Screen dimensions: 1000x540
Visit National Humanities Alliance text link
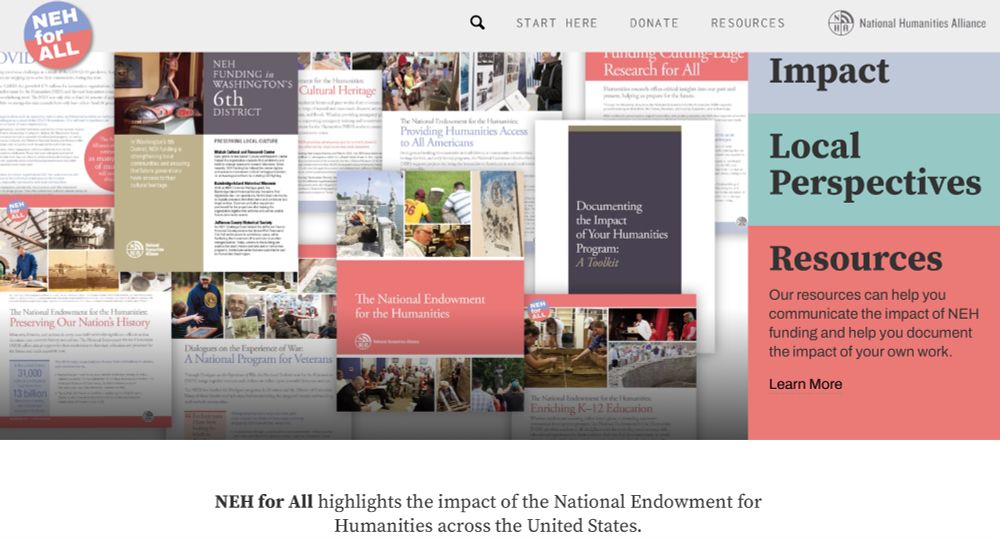point(922,24)
